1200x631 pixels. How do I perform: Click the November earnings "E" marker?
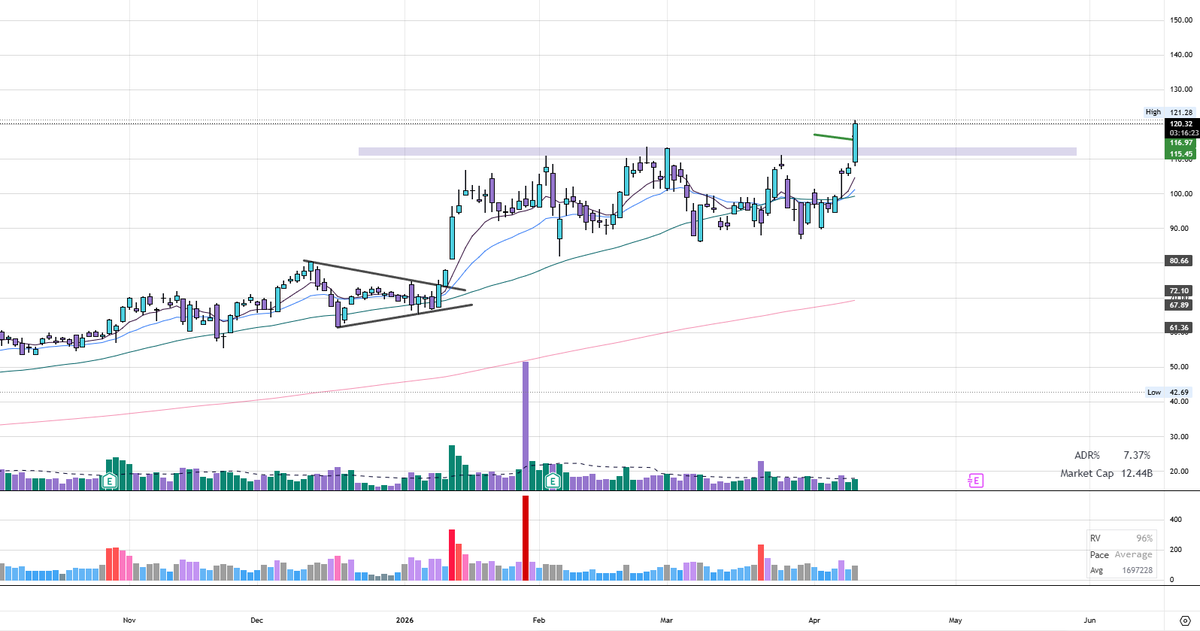(107, 481)
